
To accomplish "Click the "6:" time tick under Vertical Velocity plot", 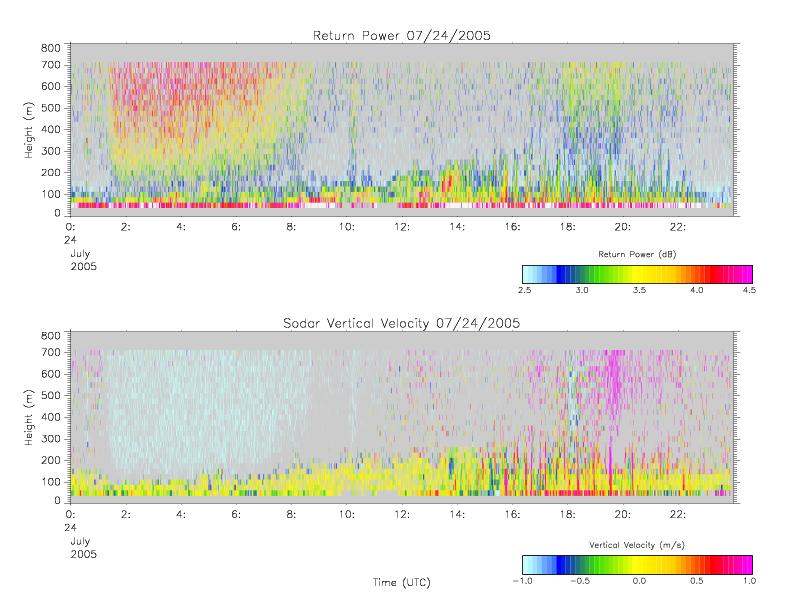I will tap(236, 515).
